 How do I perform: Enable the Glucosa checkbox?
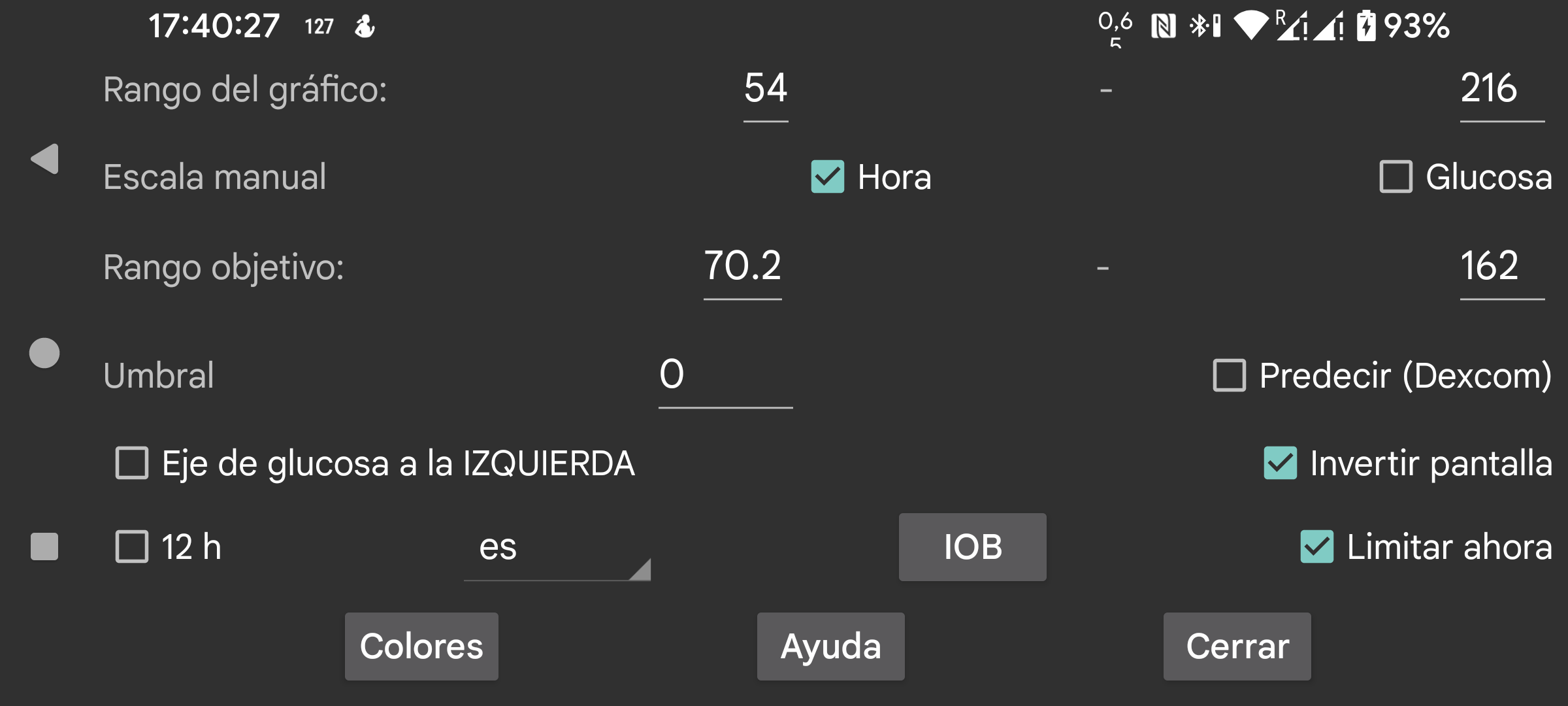pyautogui.click(x=1396, y=176)
